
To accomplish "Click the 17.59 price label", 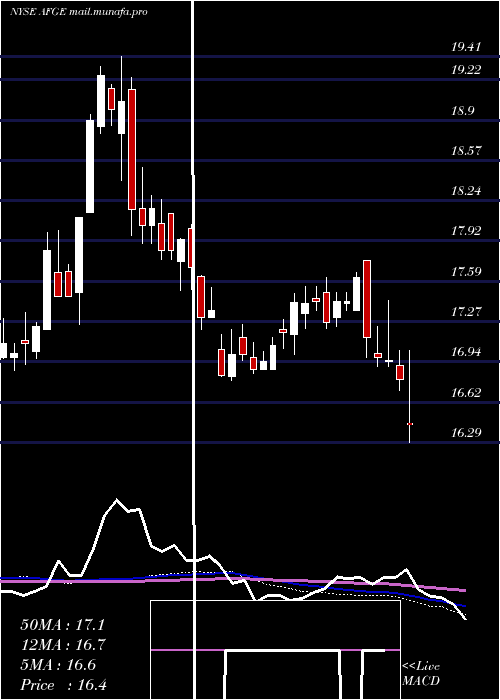I will coord(466,271).
